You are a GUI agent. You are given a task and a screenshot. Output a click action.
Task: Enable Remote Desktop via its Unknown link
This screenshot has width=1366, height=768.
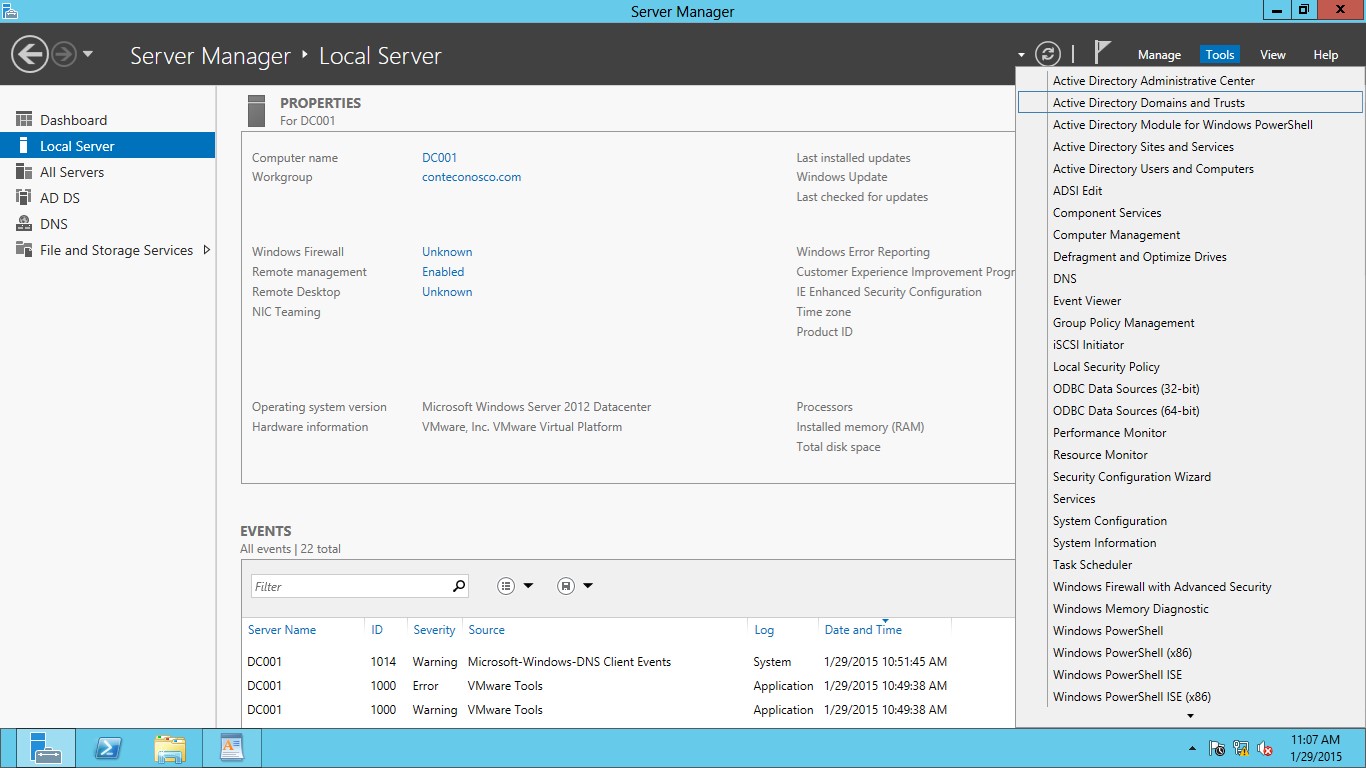pos(446,291)
